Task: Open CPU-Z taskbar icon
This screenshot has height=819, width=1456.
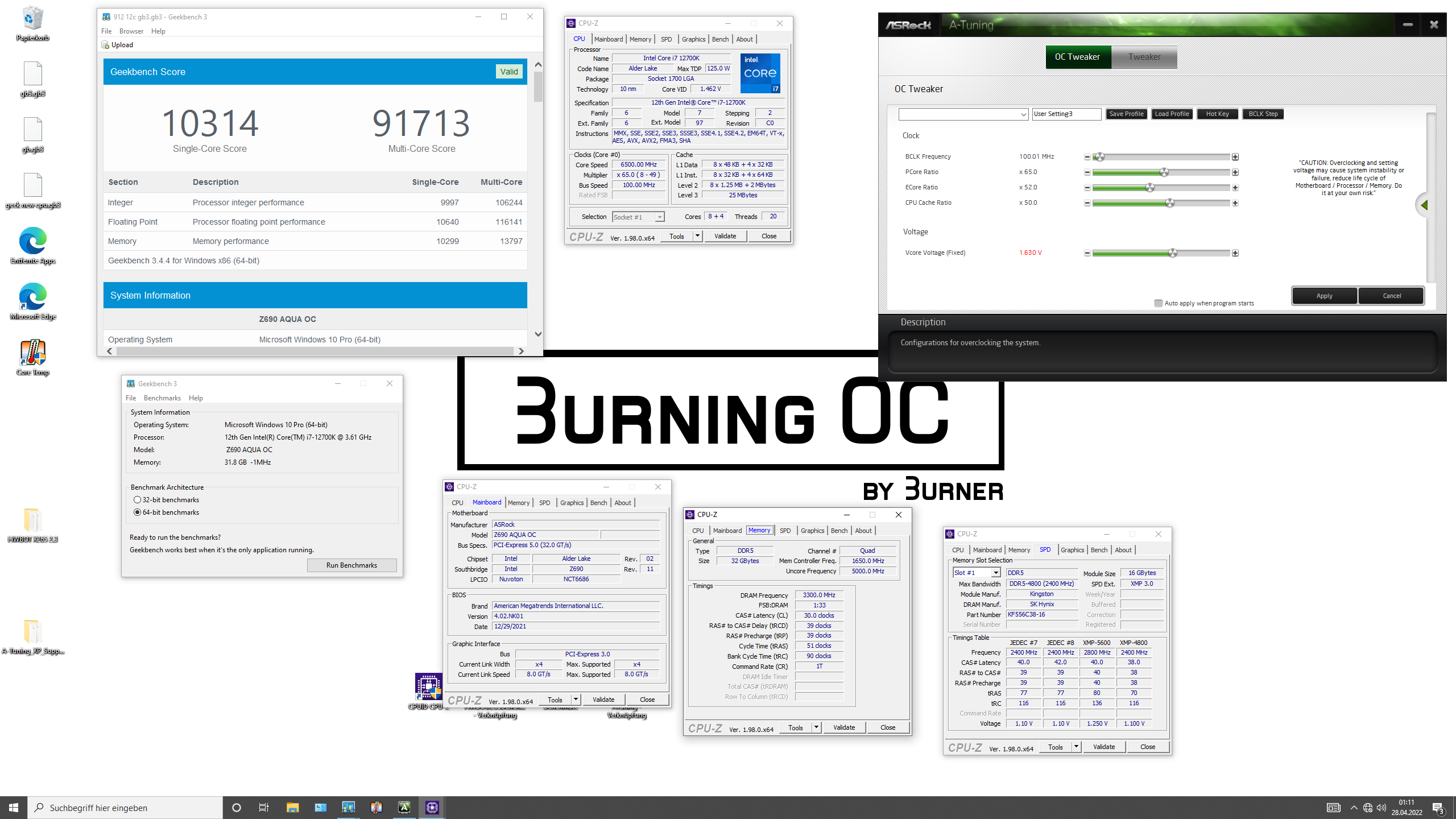Action: point(432,808)
